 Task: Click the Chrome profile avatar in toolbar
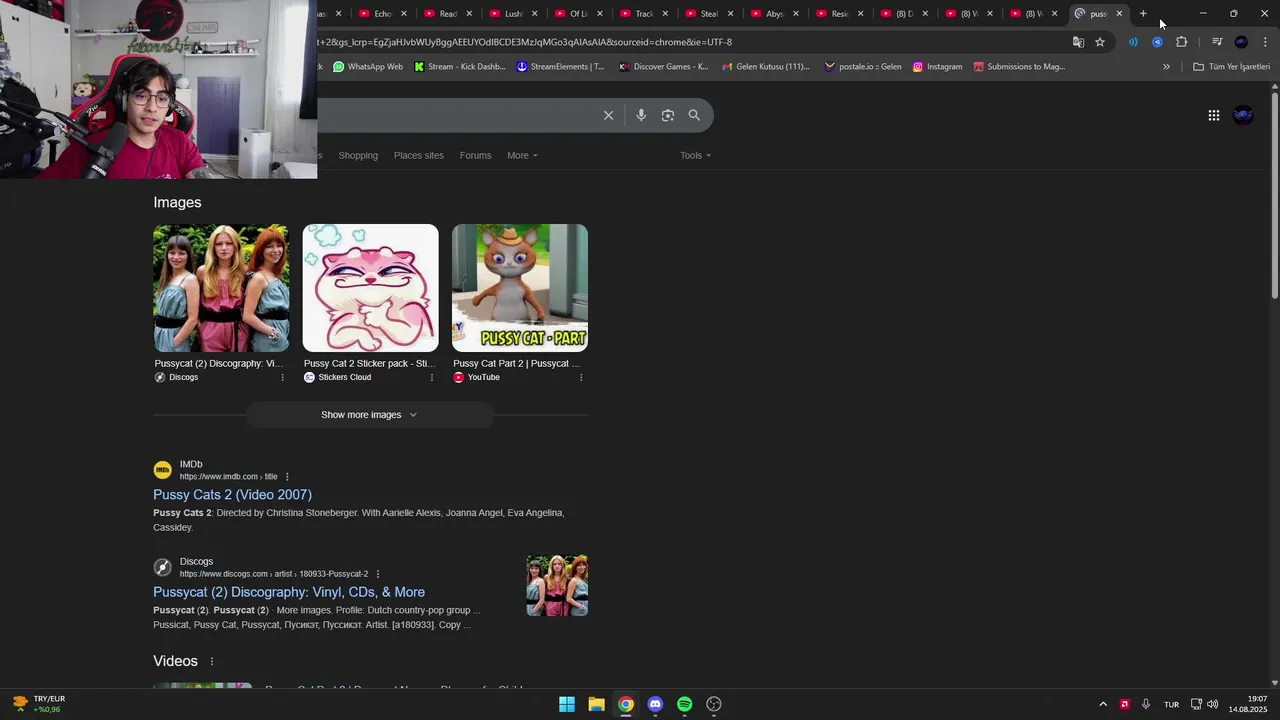pyautogui.click(x=1241, y=42)
